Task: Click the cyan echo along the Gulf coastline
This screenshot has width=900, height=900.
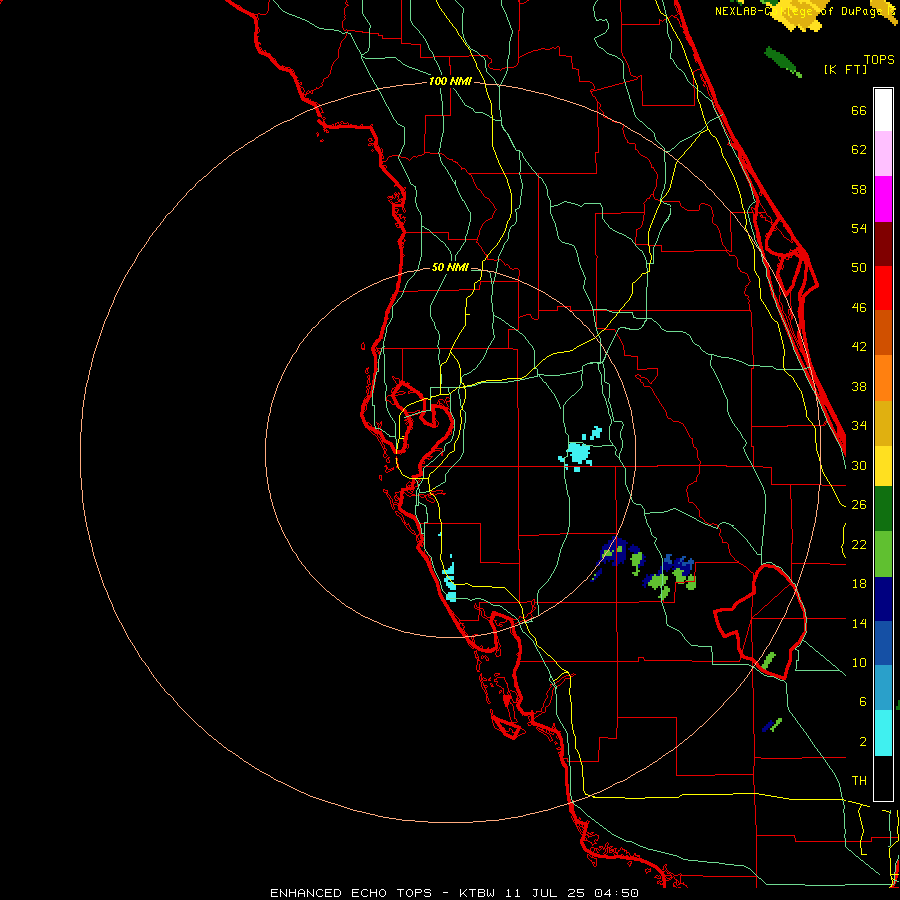Action: pos(449,579)
